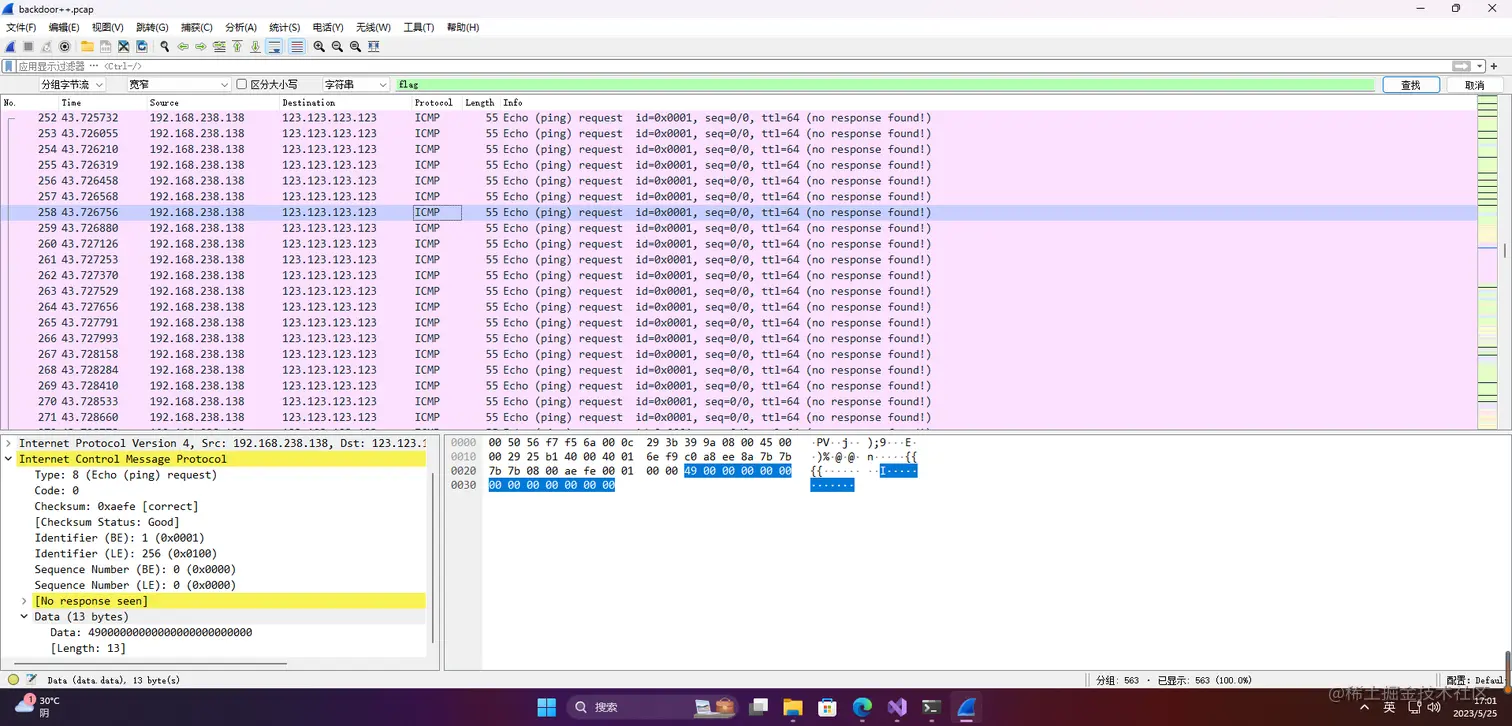
Task: Toggle packet list coloring rules
Action: pyautogui.click(x=297, y=47)
